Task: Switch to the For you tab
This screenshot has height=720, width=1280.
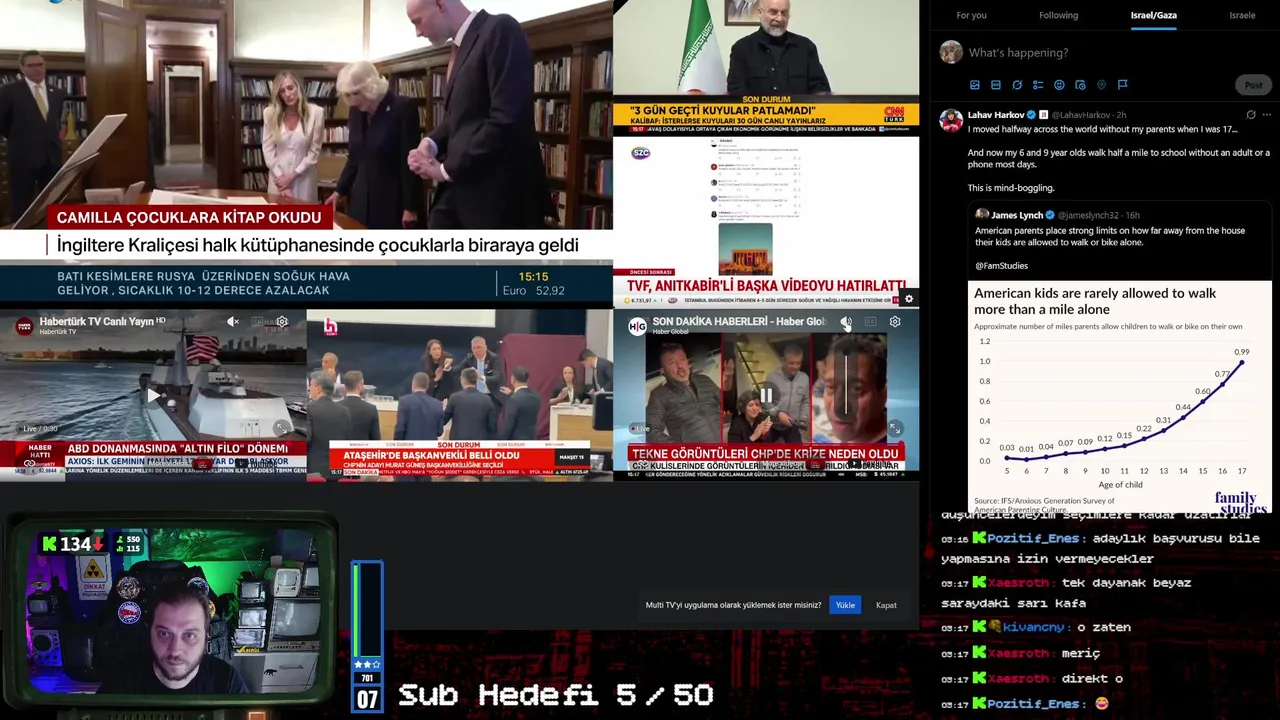Action: click(971, 15)
